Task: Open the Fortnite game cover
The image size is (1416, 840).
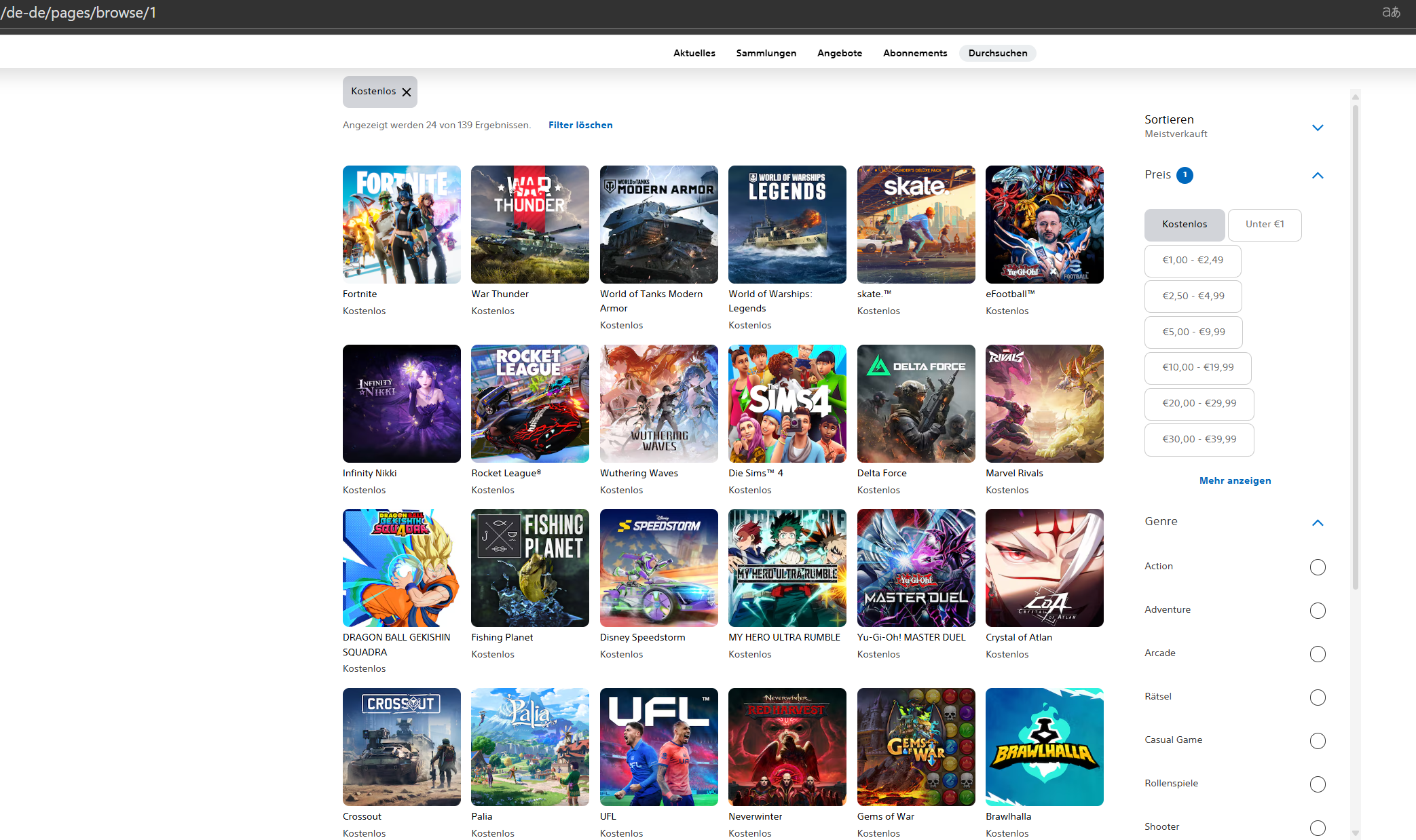Action: pyautogui.click(x=401, y=225)
